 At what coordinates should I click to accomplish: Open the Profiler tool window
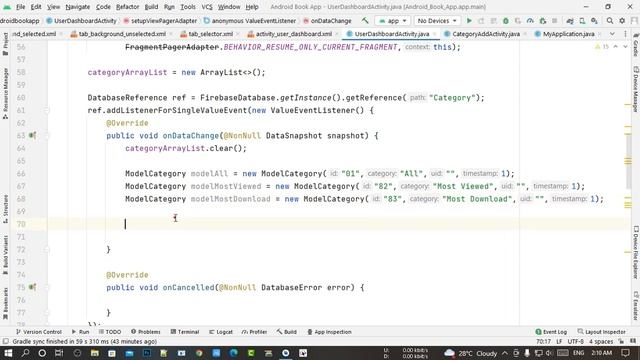(255, 332)
